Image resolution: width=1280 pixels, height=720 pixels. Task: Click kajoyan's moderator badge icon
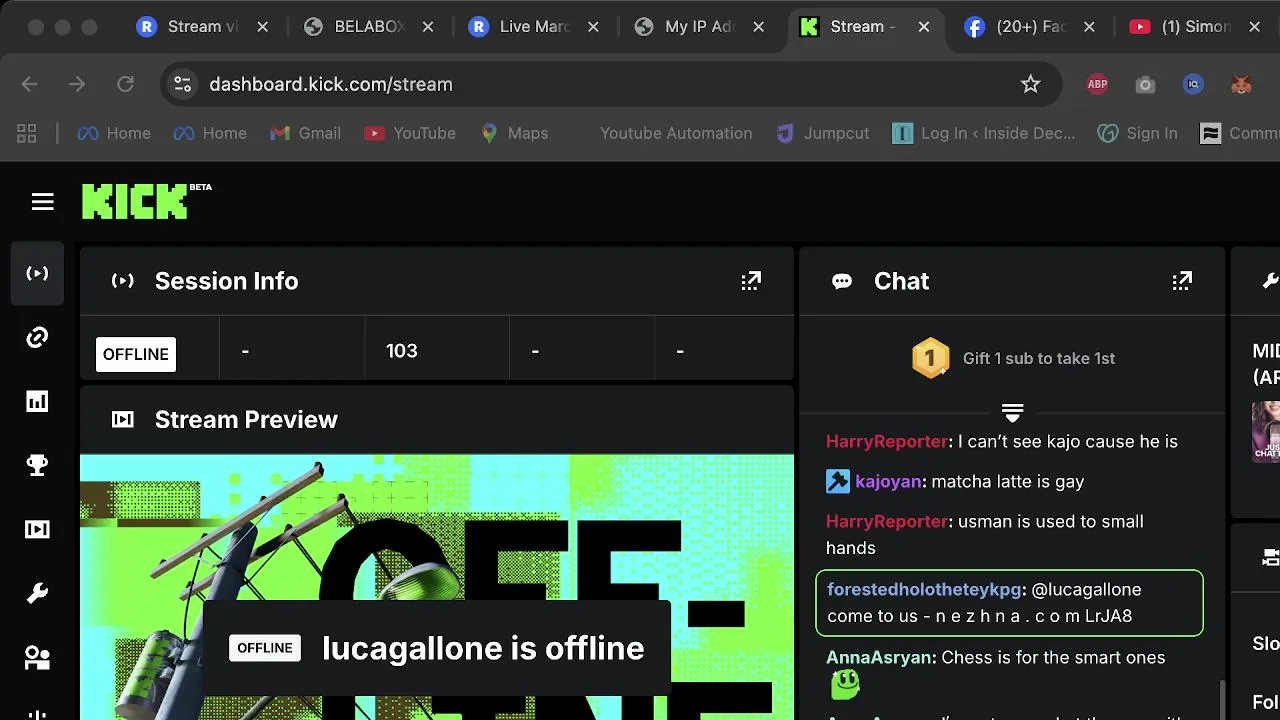[837, 481]
